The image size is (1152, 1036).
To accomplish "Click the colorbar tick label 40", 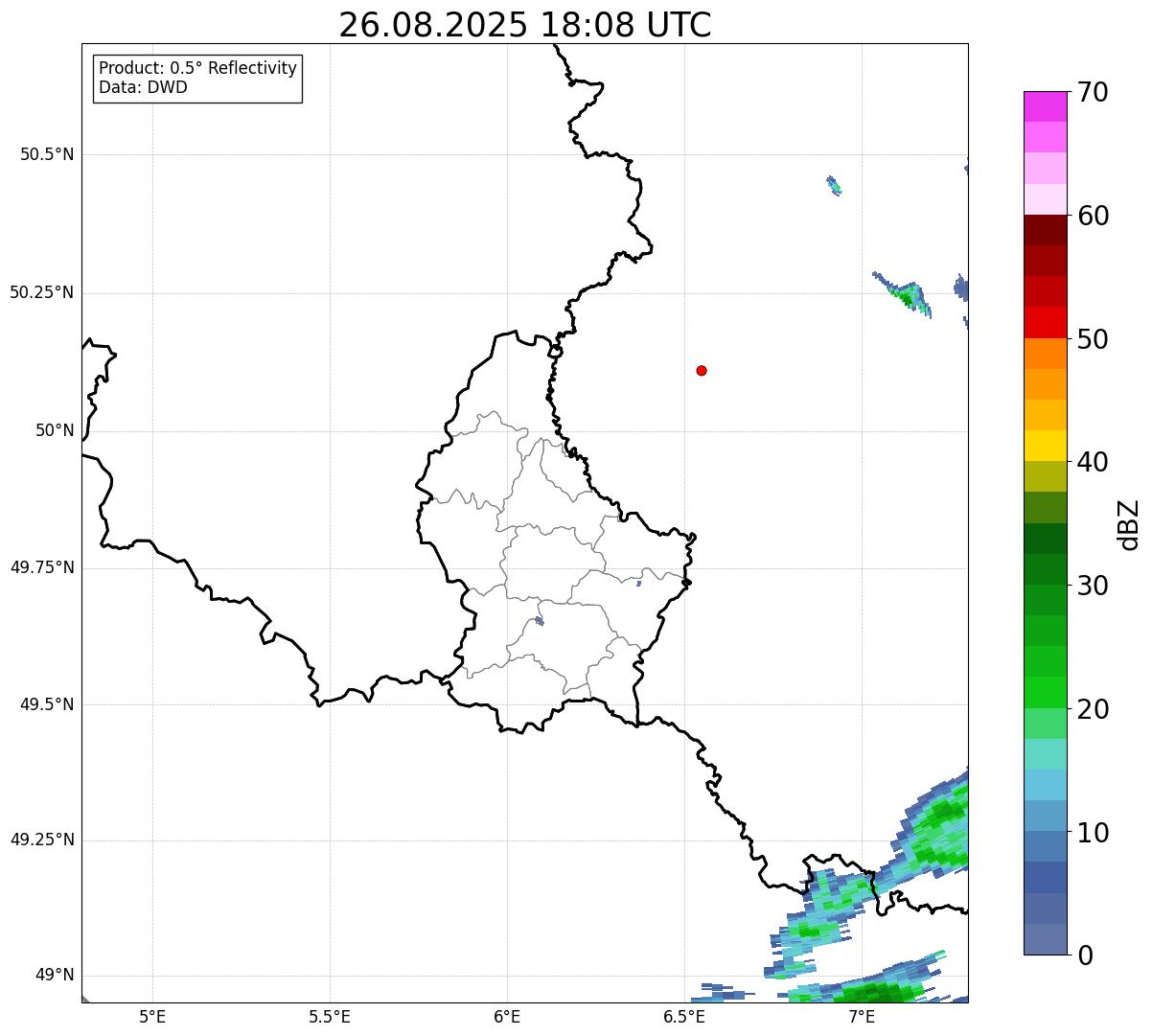I will [1093, 462].
